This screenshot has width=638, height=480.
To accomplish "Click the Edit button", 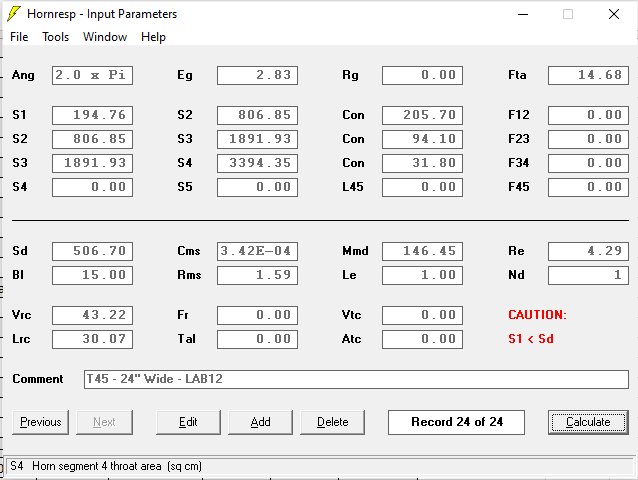I will [x=188, y=422].
